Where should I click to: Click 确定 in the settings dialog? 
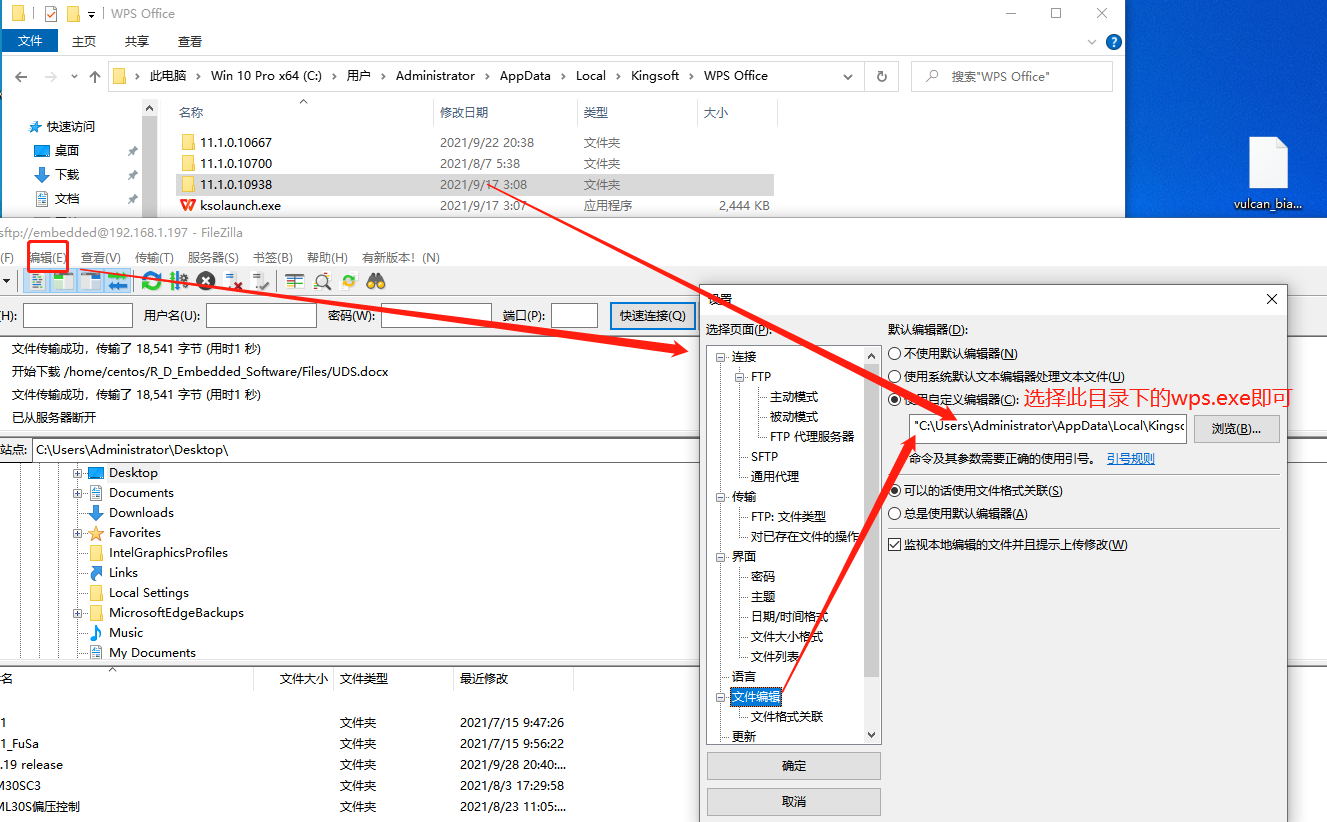point(794,766)
